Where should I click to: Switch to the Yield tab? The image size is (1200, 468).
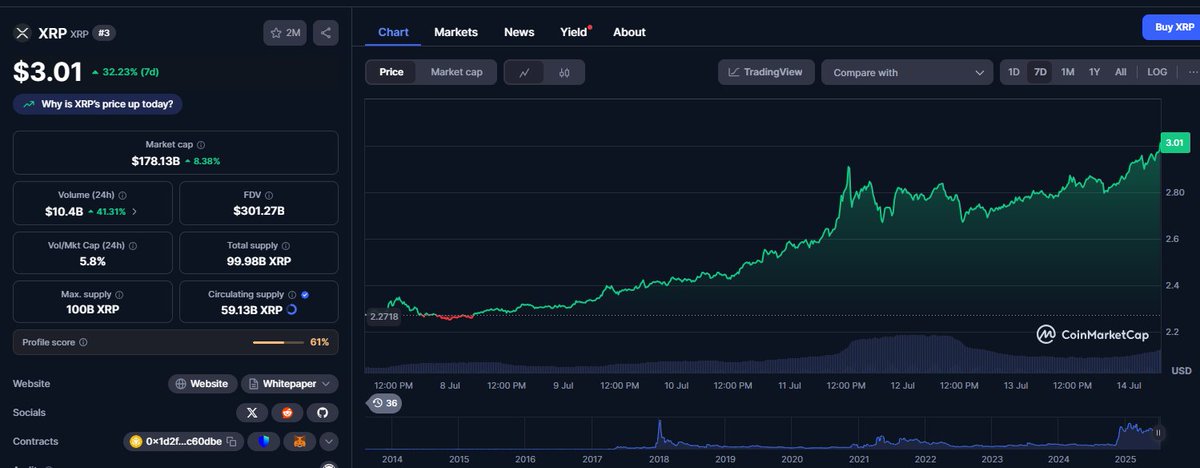[574, 32]
